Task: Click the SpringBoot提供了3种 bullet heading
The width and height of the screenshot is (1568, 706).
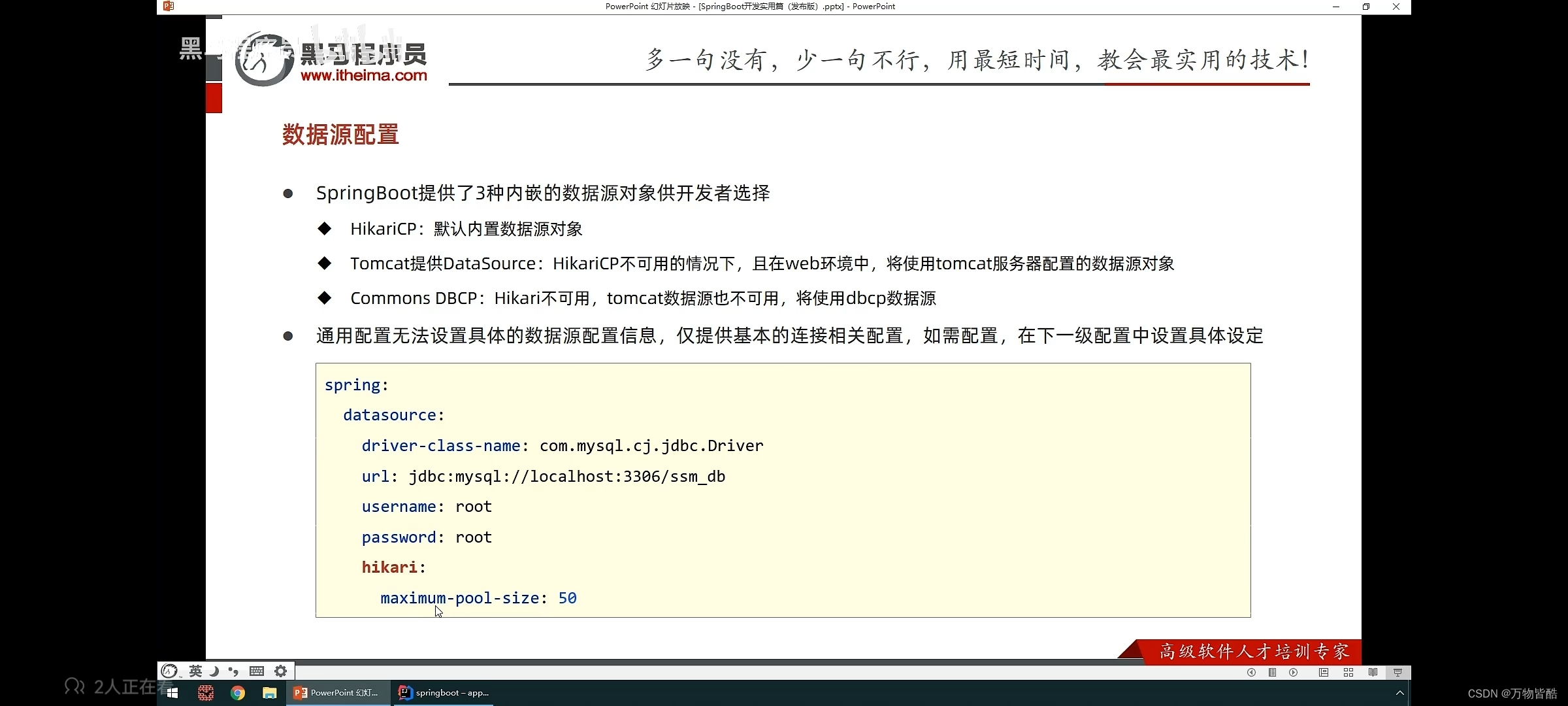Action: coord(543,193)
